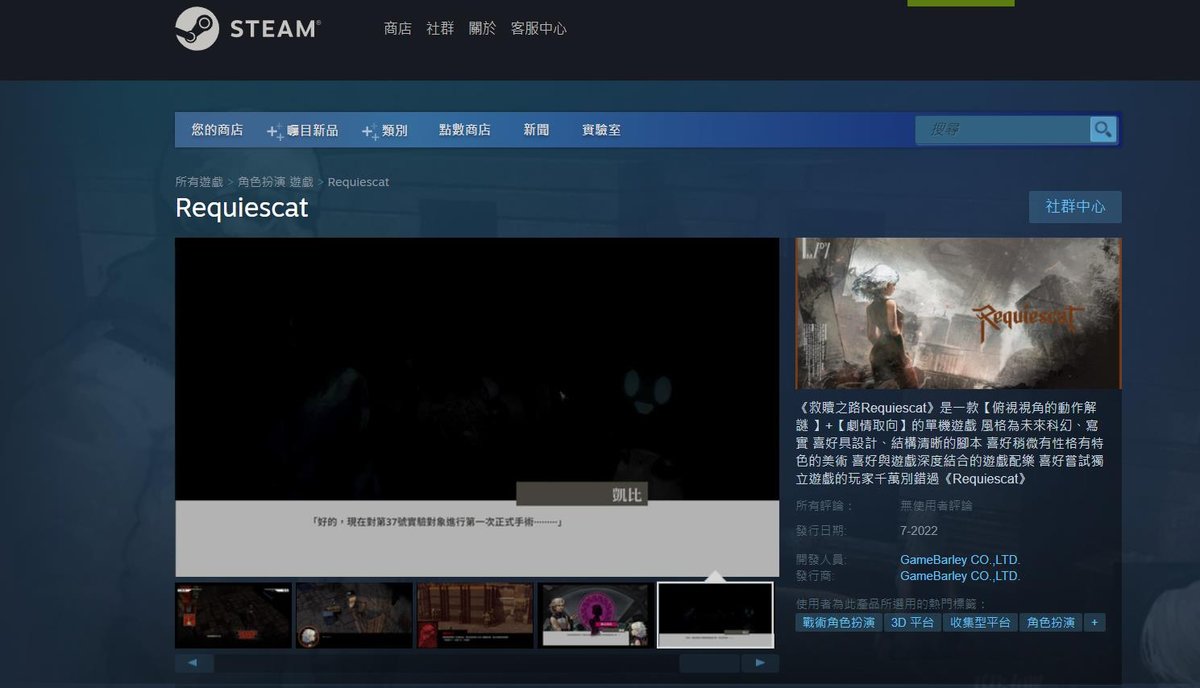Click the thumbnail strip right arrow
This screenshot has width=1200, height=688.
(x=760, y=663)
